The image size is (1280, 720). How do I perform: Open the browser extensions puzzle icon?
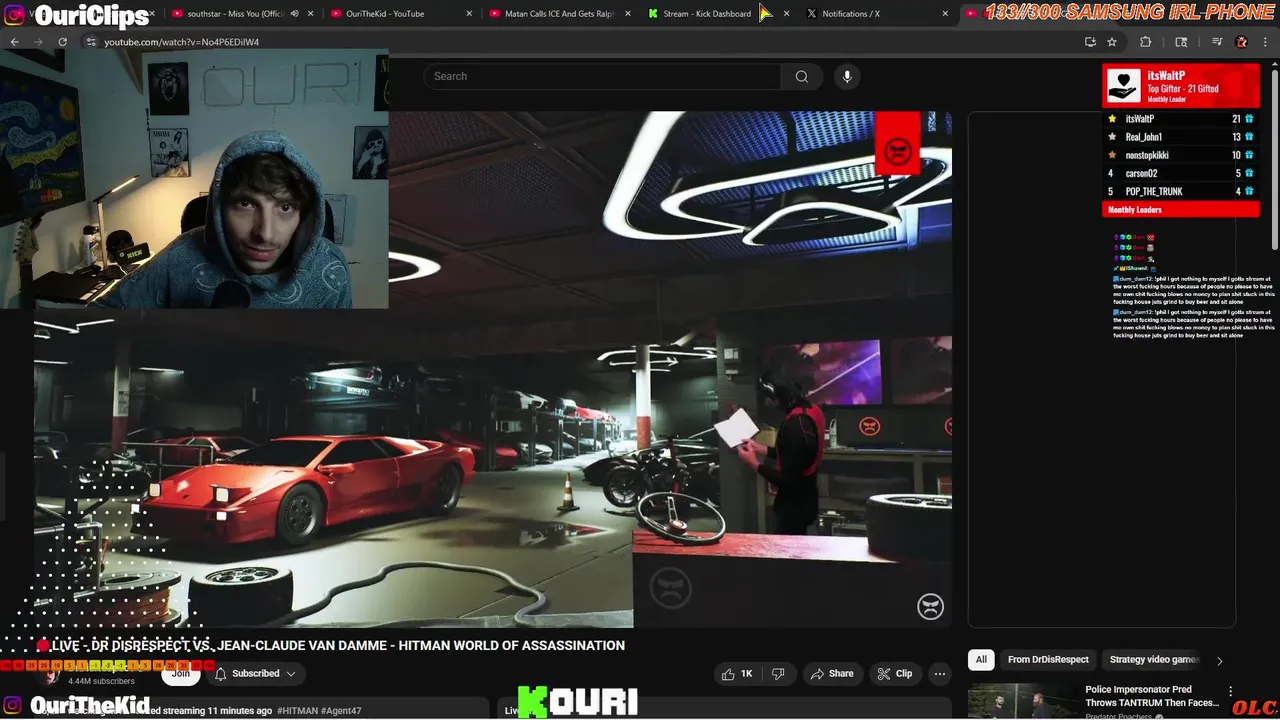tap(1146, 42)
